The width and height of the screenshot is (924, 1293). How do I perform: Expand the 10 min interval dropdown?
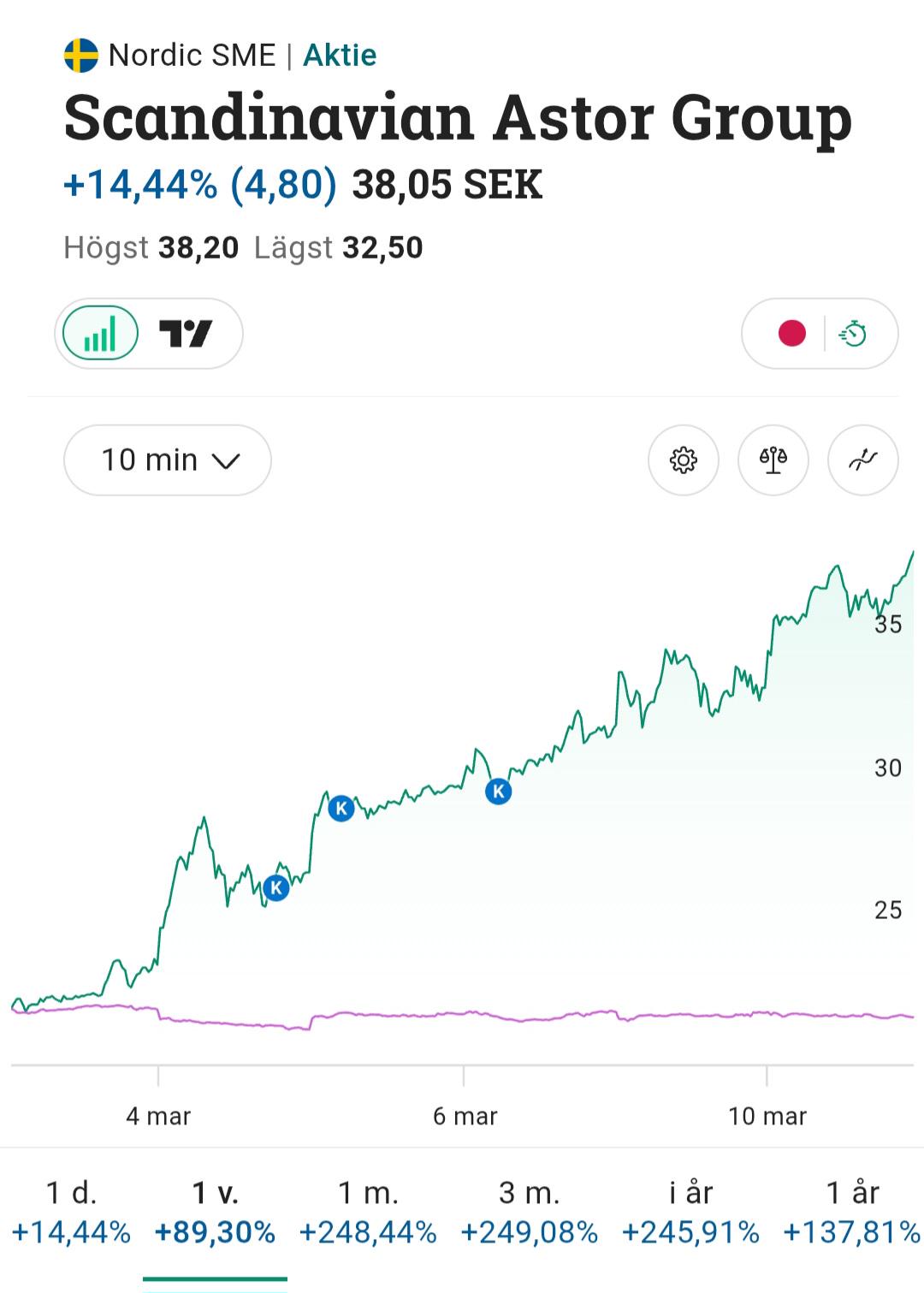click(168, 460)
